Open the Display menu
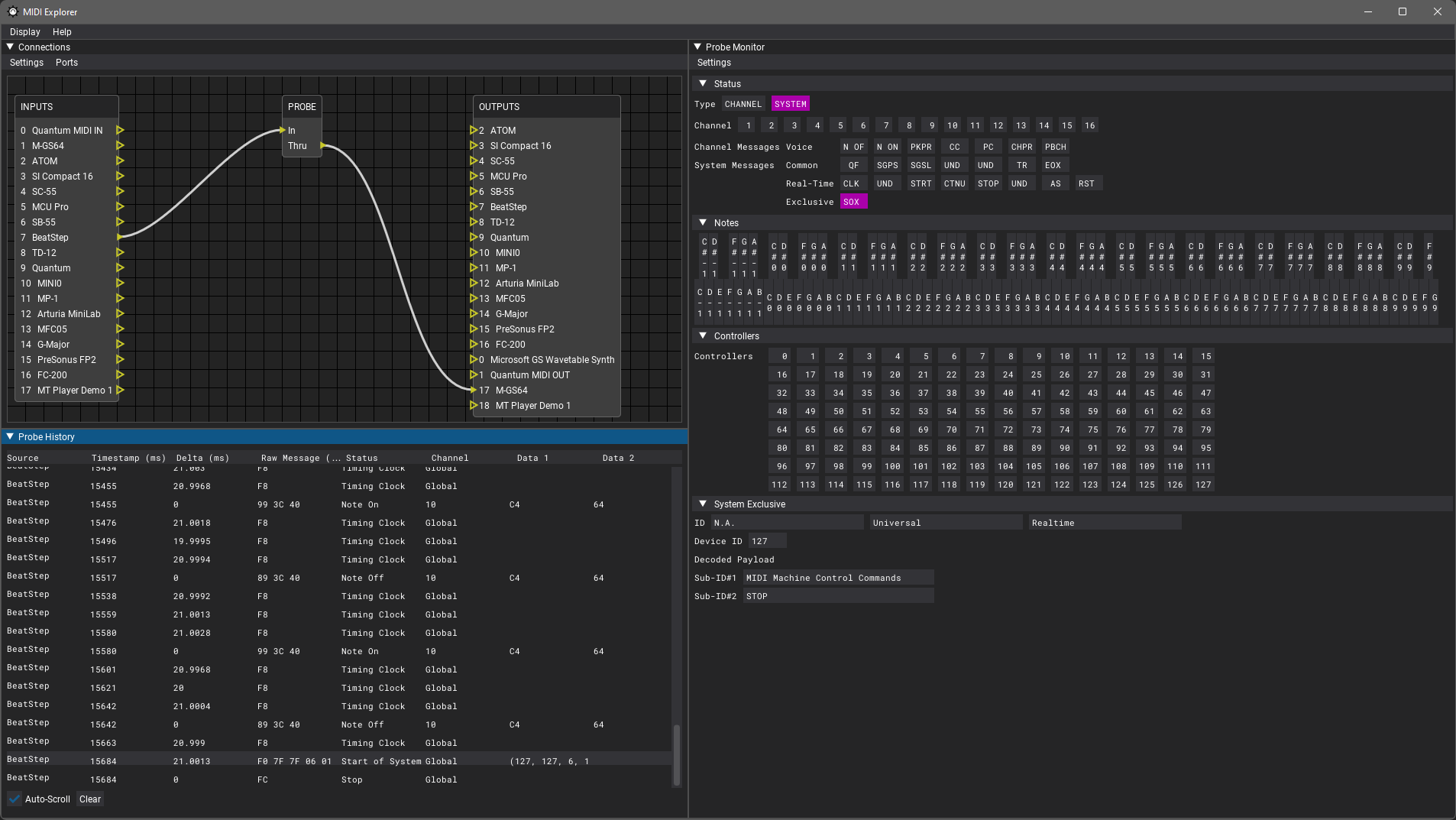This screenshot has height=820, width=1456. pos(24,31)
